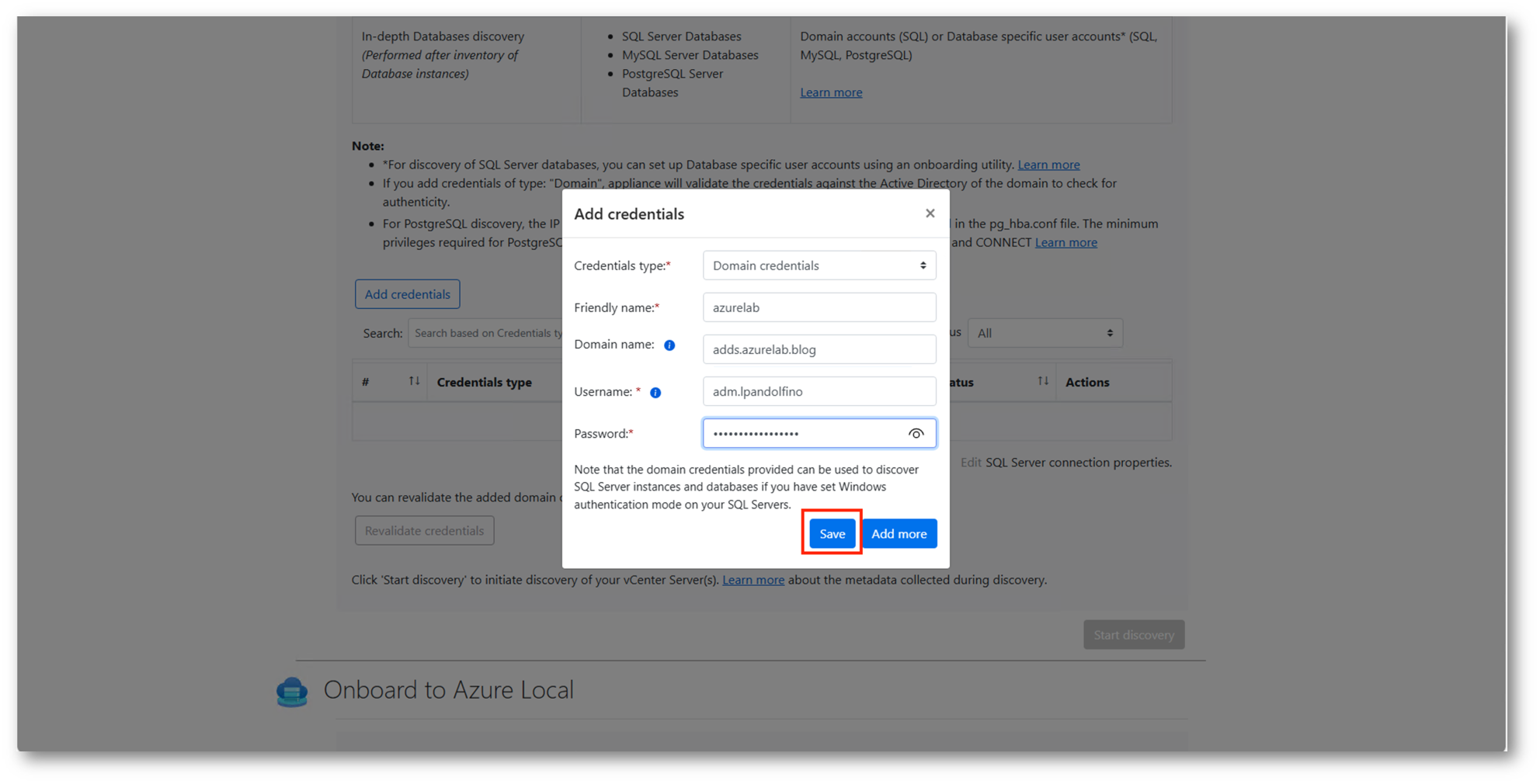
Task: Sort table by the # column
Action: click(x=414, y=381)
